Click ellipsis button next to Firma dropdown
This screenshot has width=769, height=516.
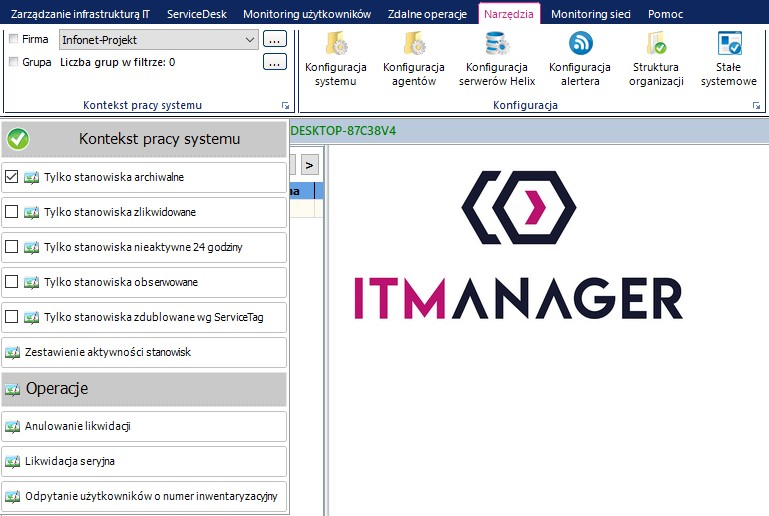click(275, 39)
